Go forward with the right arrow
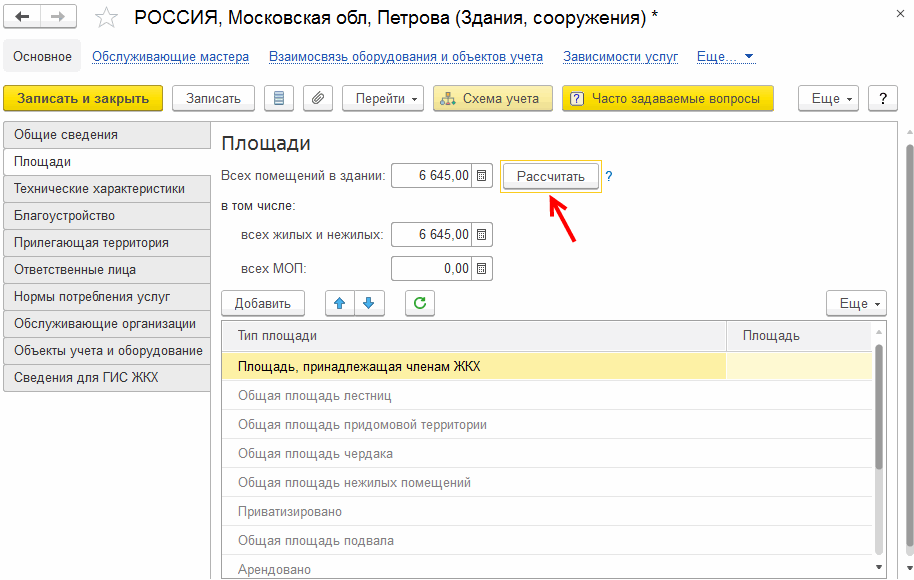The width and height of the screenshot is (914, 580). (58, 17)
